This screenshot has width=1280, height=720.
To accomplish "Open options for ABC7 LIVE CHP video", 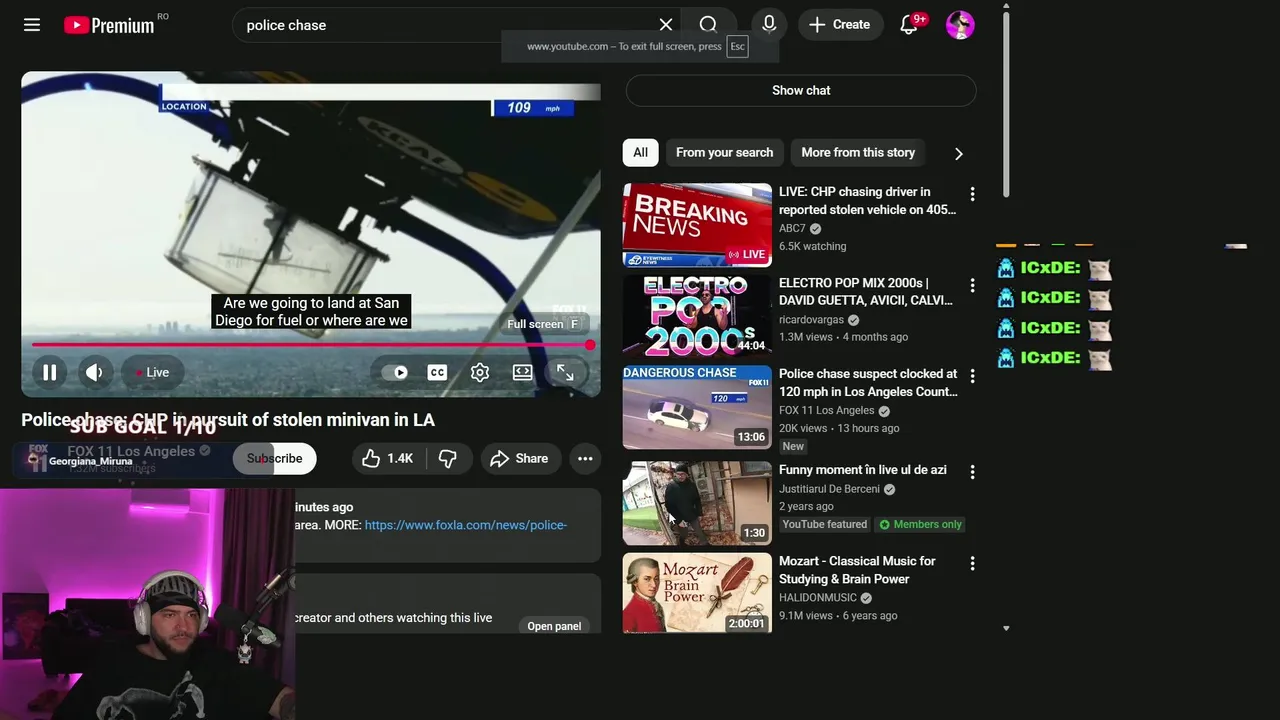I will click(x=972, y=194).
